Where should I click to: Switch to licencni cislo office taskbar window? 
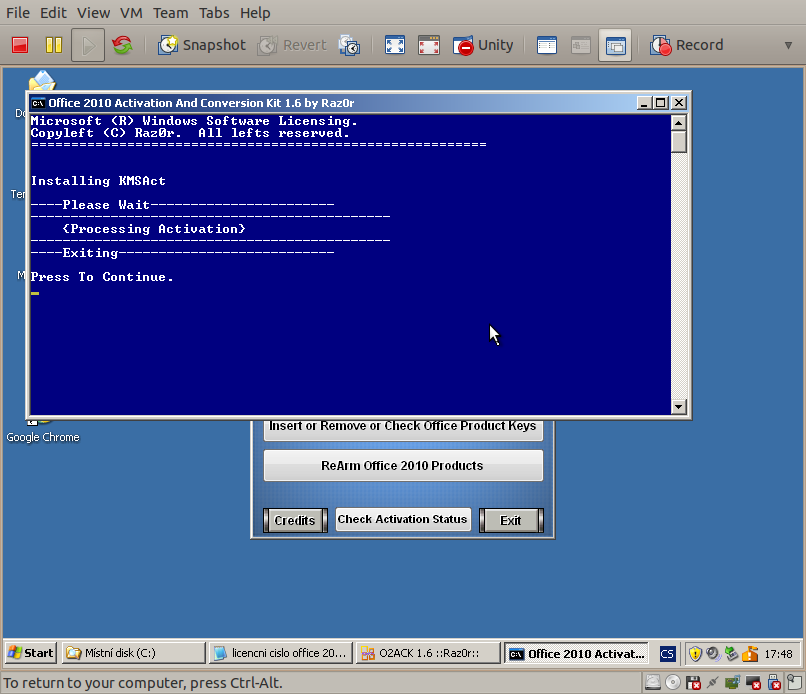point(281,653)
